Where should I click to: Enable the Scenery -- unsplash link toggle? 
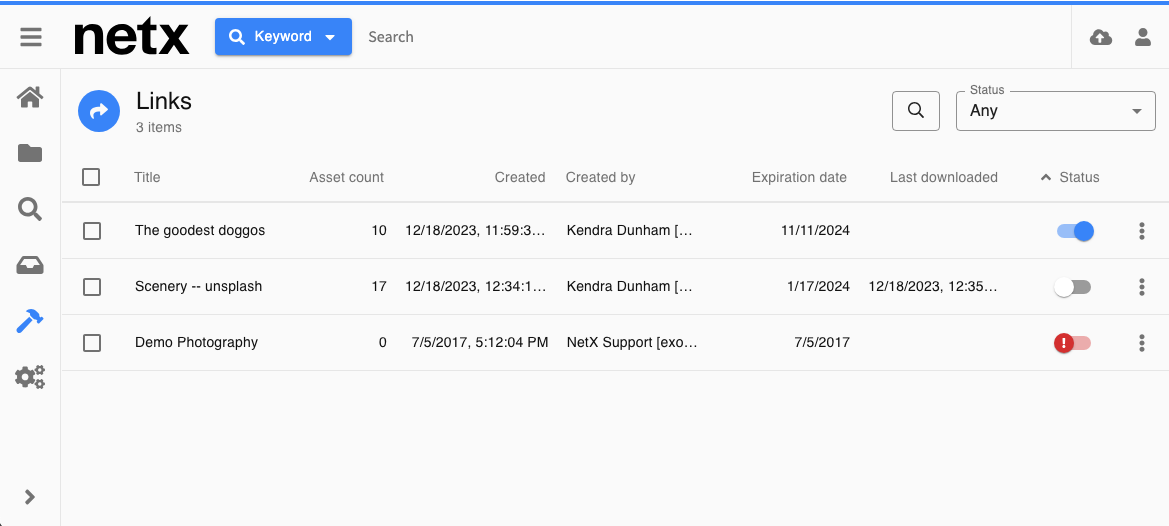tap(1073, 287)
